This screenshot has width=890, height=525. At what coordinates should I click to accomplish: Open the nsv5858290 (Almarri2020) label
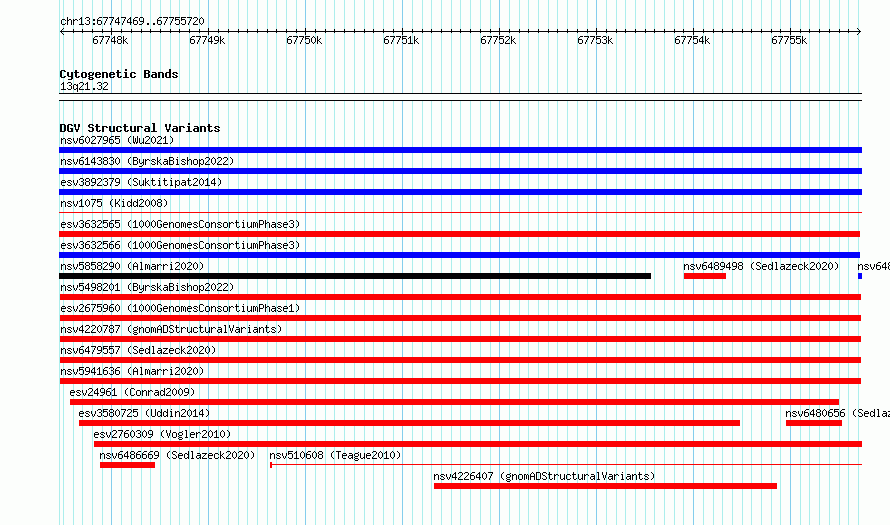(x=132, y=266)
